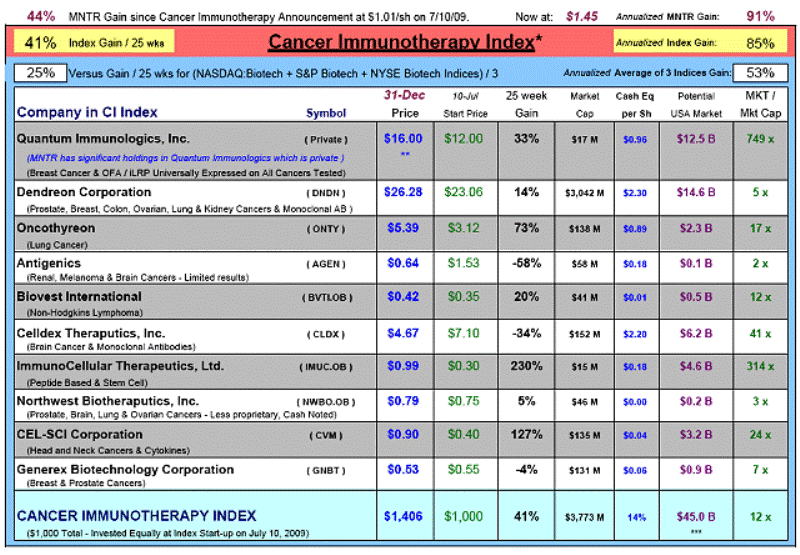
Task: Select the IMUC.OB symbol
Action: pyautogui.click(x=326, y=368)
